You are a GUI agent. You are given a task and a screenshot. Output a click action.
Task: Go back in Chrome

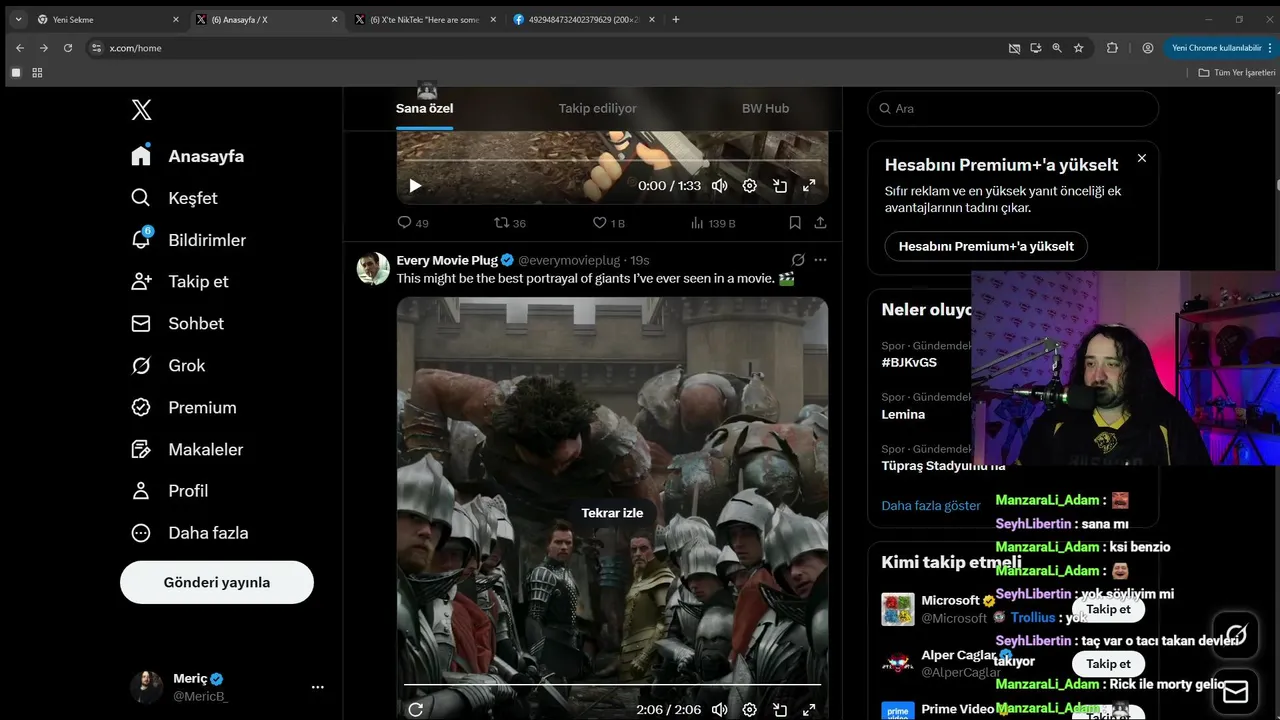click(20, 48)
